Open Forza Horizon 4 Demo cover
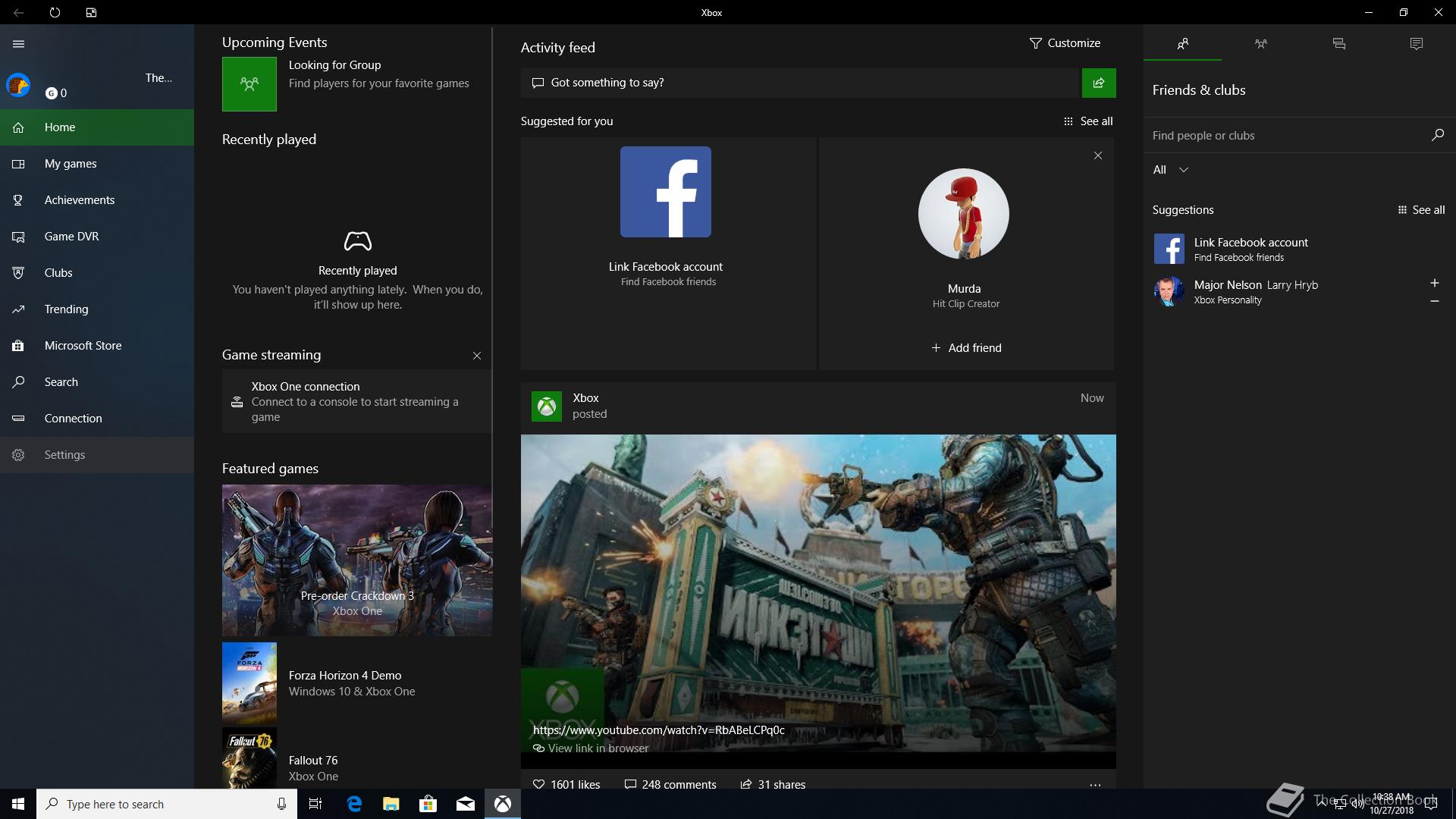1456x819 pixels. tap(249, 683)
